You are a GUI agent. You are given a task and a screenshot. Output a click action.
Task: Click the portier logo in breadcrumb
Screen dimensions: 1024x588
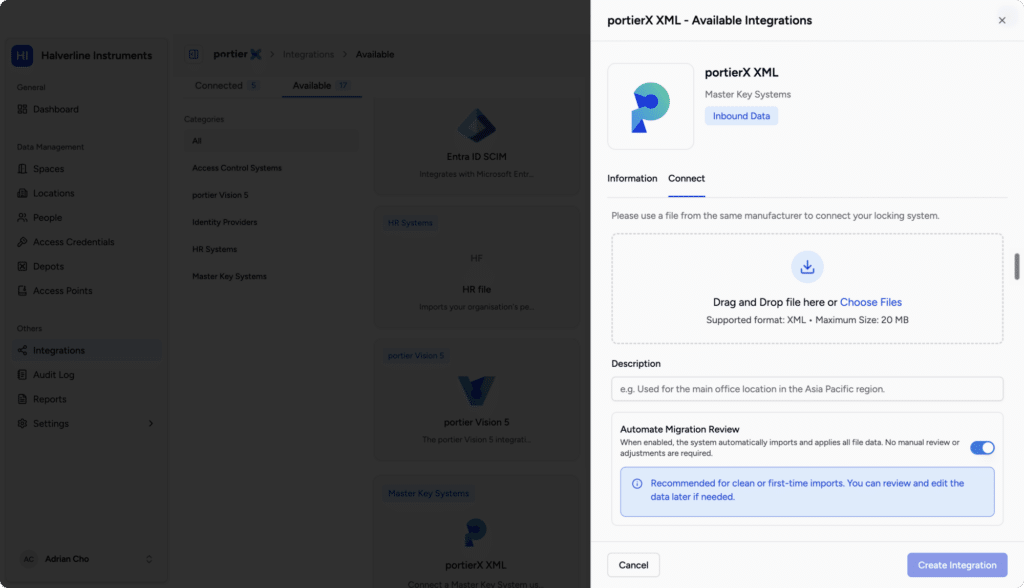237,54
